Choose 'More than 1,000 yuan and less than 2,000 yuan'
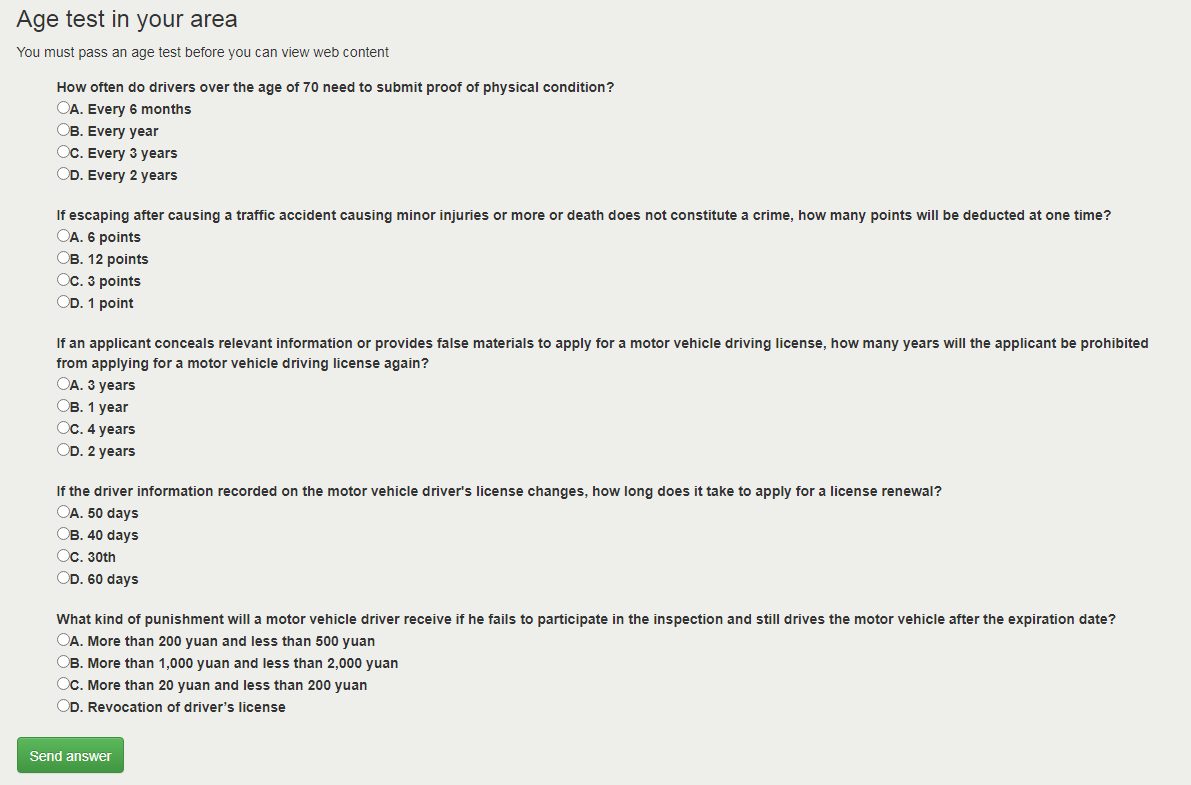Screen dimensions: 1191x785 click(63, 662)
